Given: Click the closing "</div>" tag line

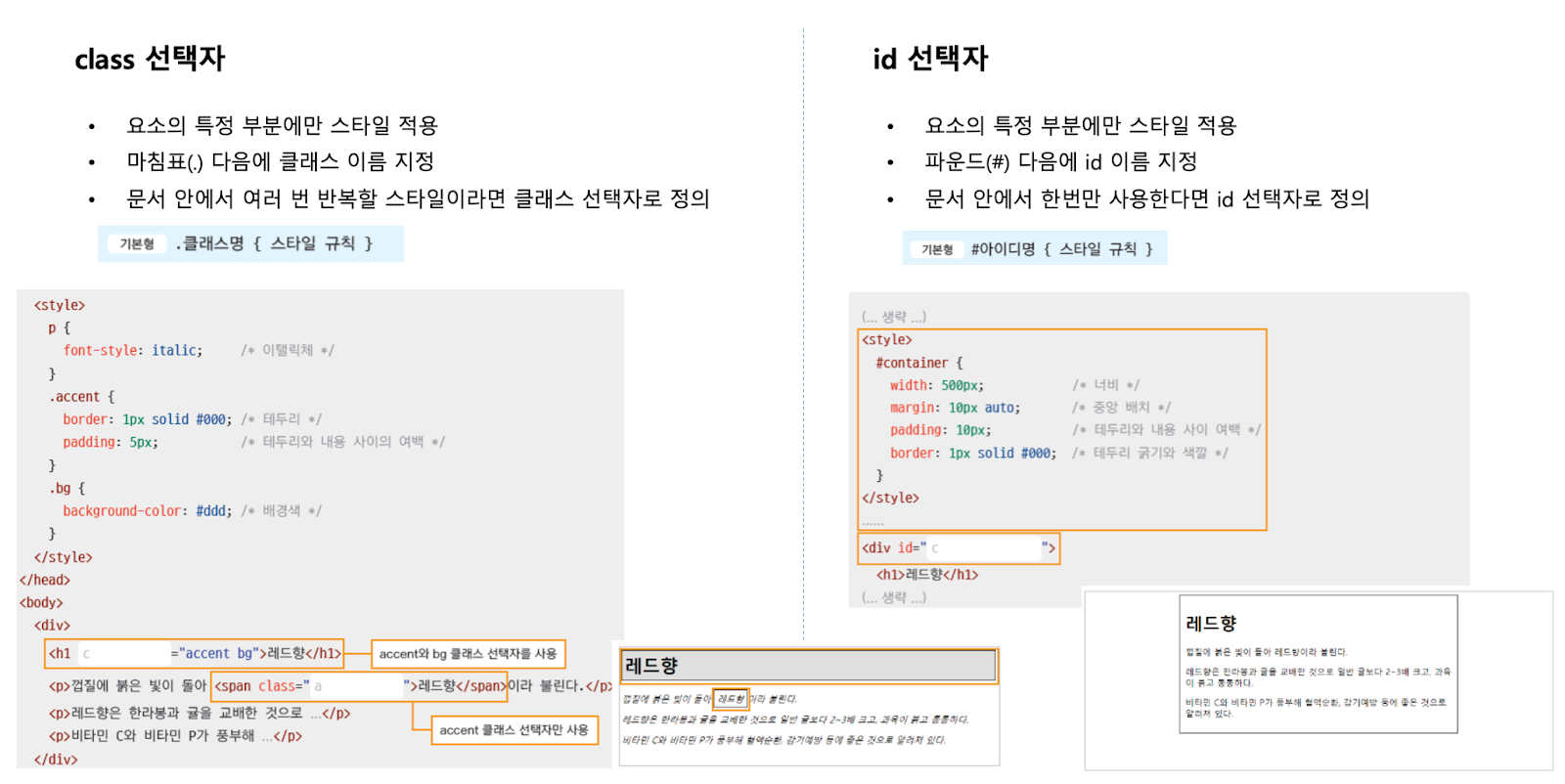Looking at the screenshot, I should point(56,759).
